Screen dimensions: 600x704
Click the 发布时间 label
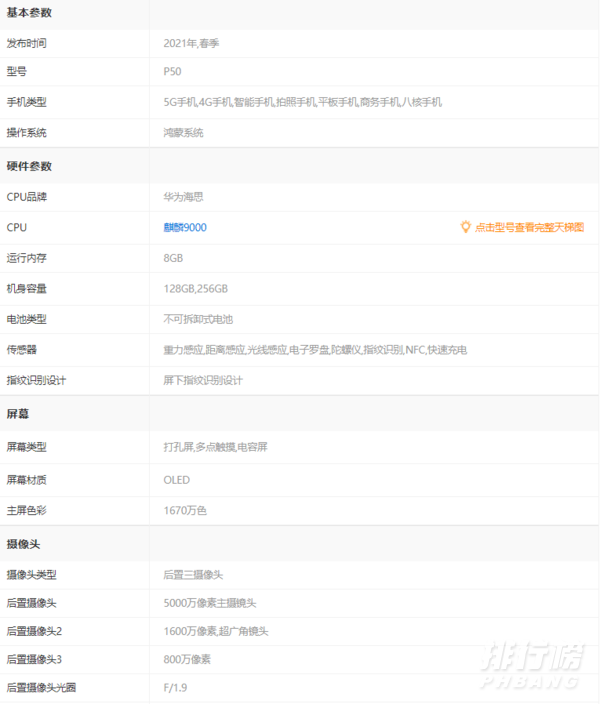[26, 44]
